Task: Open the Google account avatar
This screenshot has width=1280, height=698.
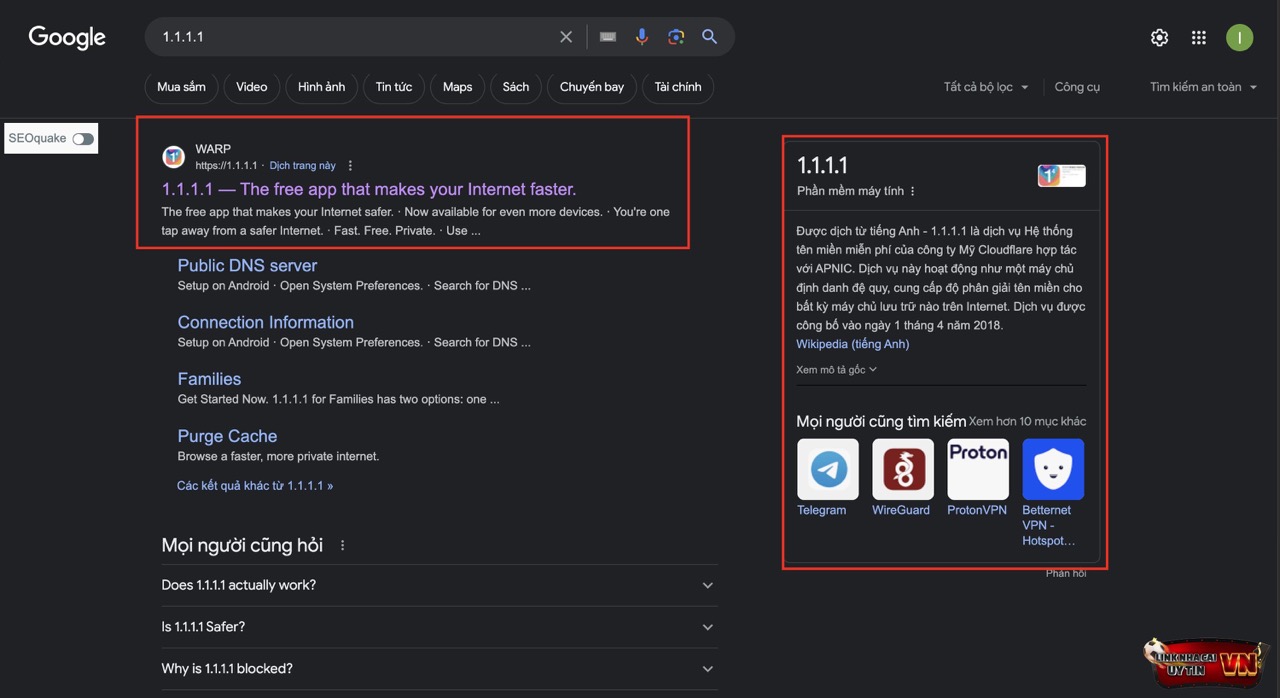Action: pos(1239,38)
